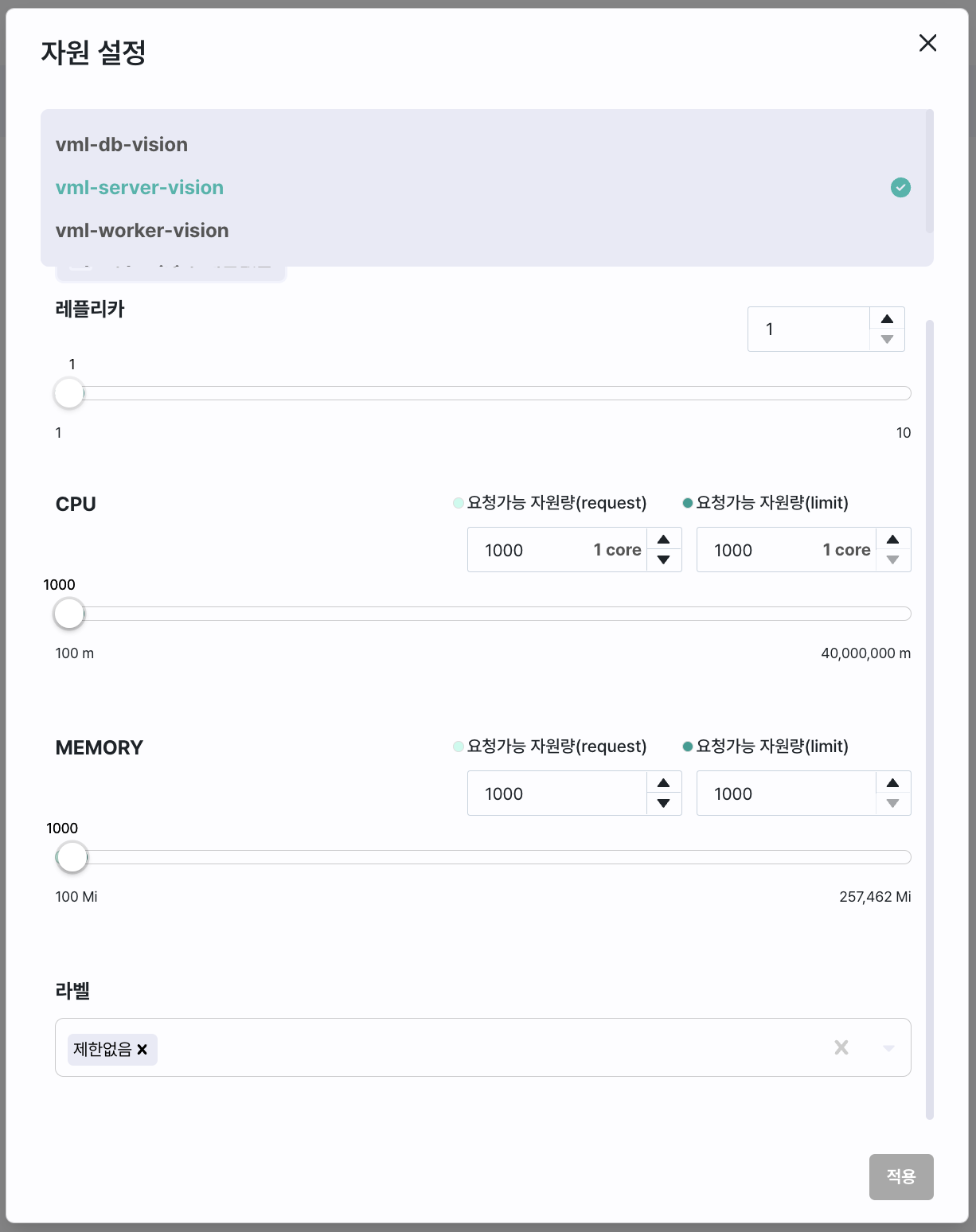Image resolution: width=976 pixels, height=1232 pixels.
Task: Increment CPU request with up arrow
Action: (664, 539)
